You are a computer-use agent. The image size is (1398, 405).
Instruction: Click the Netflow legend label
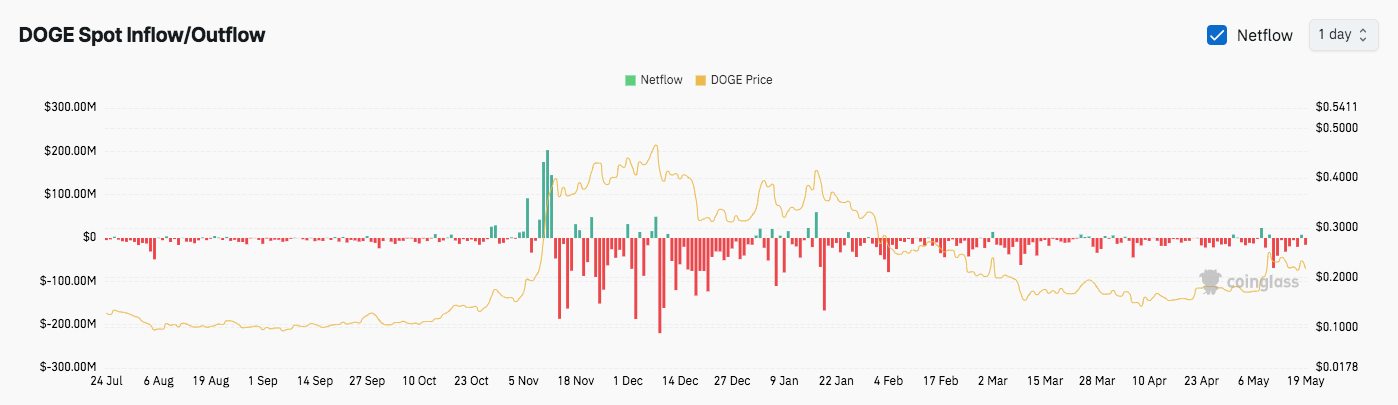(661, 80)
